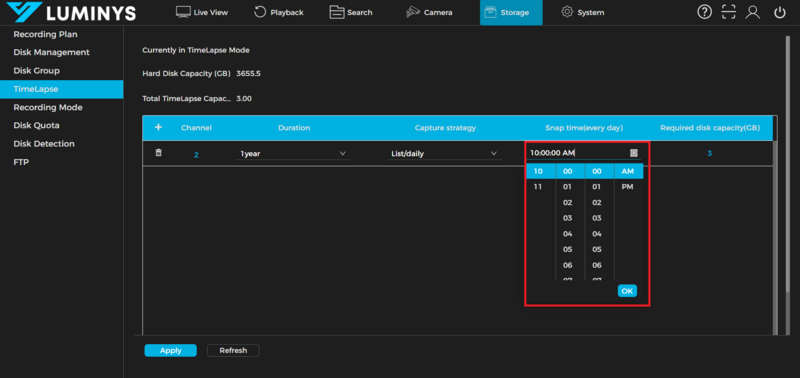The image size is (800, 378).
Task: Click the Snap time(every day) column header
Action: (x=584, y=128)
